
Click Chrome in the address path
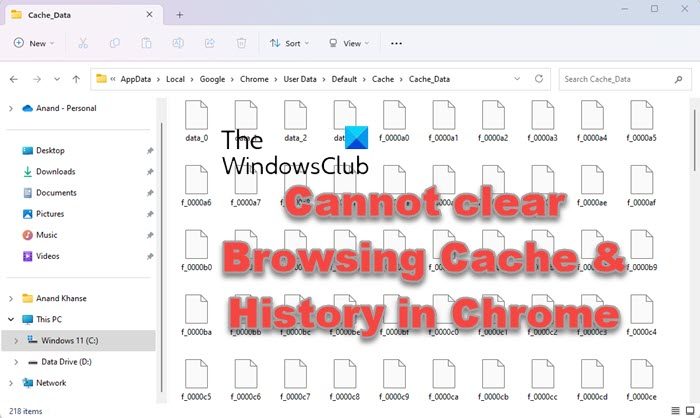254,79
